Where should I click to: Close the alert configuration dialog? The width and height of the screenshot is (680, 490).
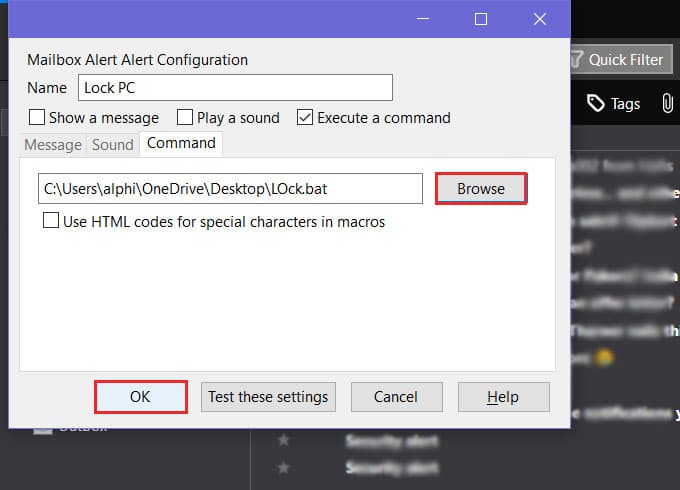click(x=540, y=19)
